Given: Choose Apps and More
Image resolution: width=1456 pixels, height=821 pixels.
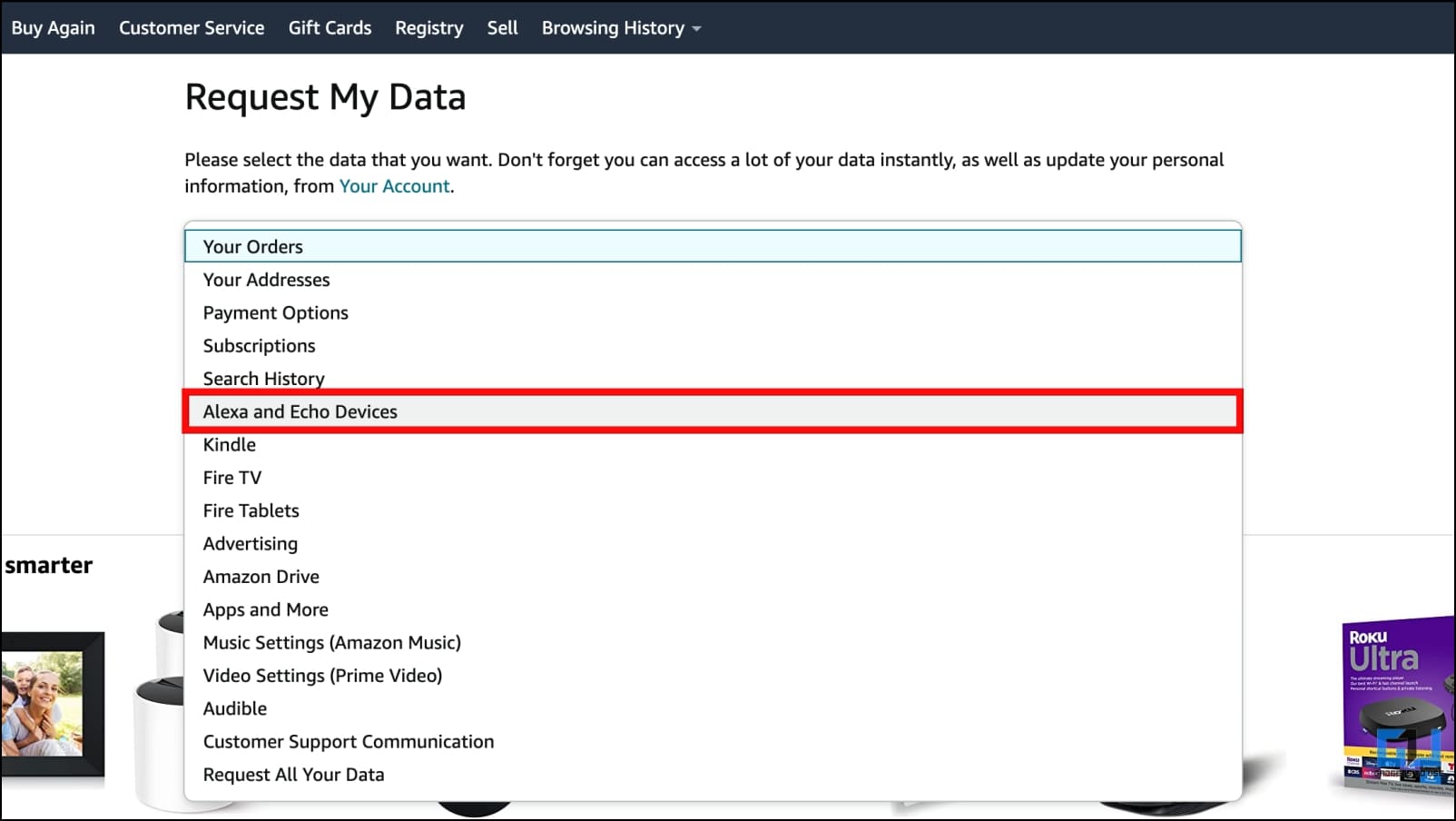Looking at the screenshot, I should (713, 609).
